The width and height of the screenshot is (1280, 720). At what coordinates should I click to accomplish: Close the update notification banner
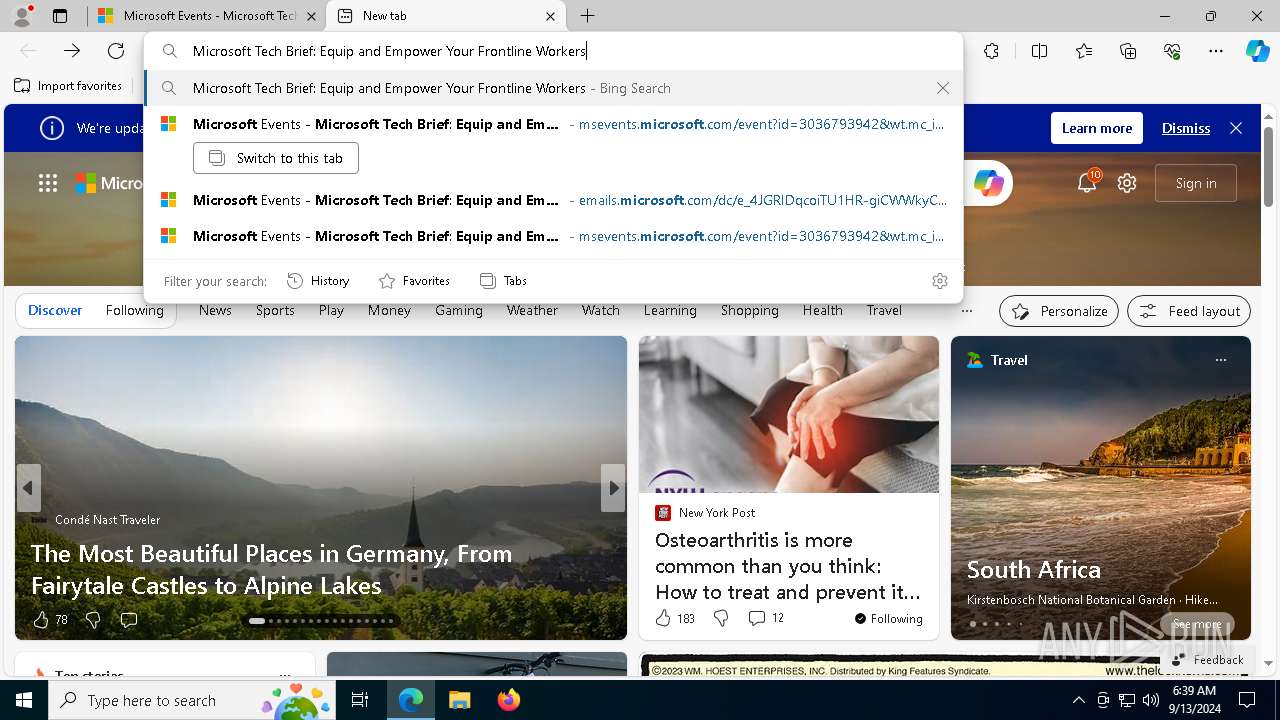coord(1236,128)
